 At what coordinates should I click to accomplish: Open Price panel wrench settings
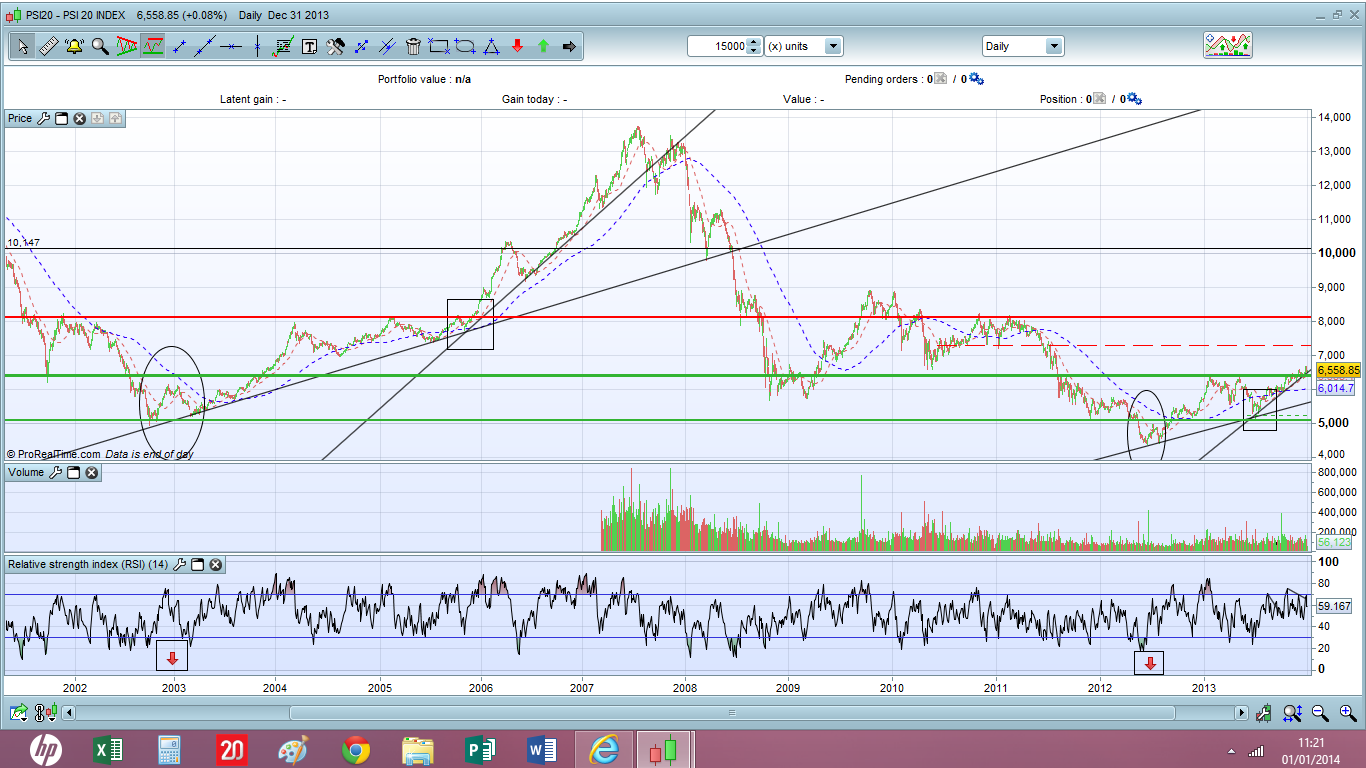43,118
